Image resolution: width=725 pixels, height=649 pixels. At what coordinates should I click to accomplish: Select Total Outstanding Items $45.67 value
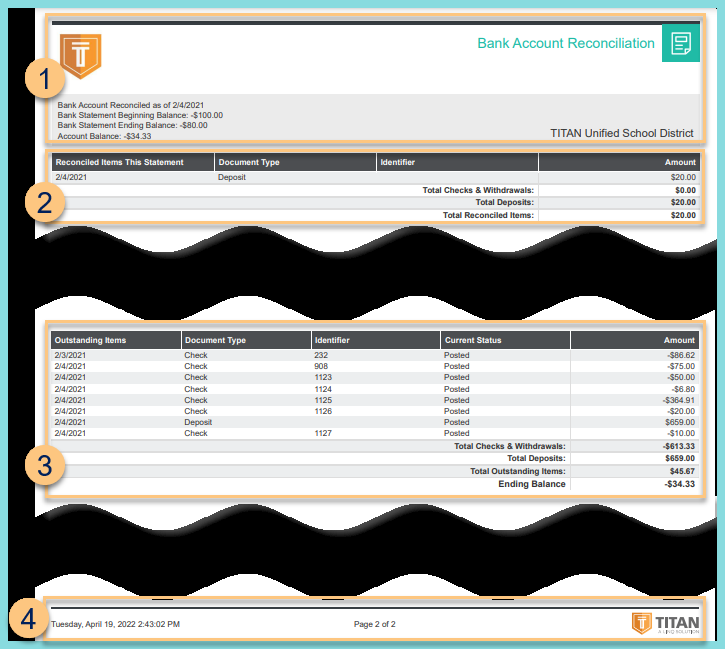tap(682, 471)
